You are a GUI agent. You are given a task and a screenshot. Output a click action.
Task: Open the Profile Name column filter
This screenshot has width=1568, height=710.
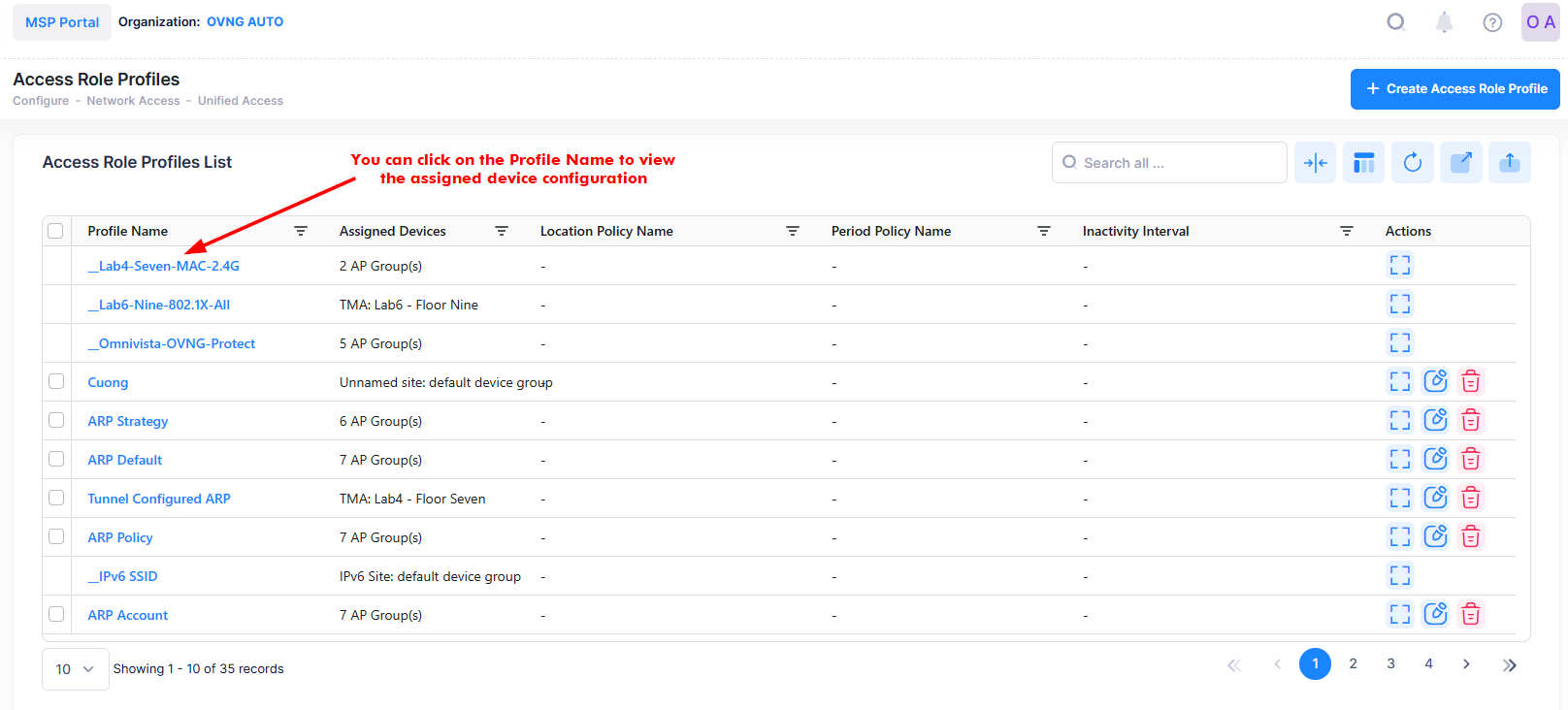[301, 231]
